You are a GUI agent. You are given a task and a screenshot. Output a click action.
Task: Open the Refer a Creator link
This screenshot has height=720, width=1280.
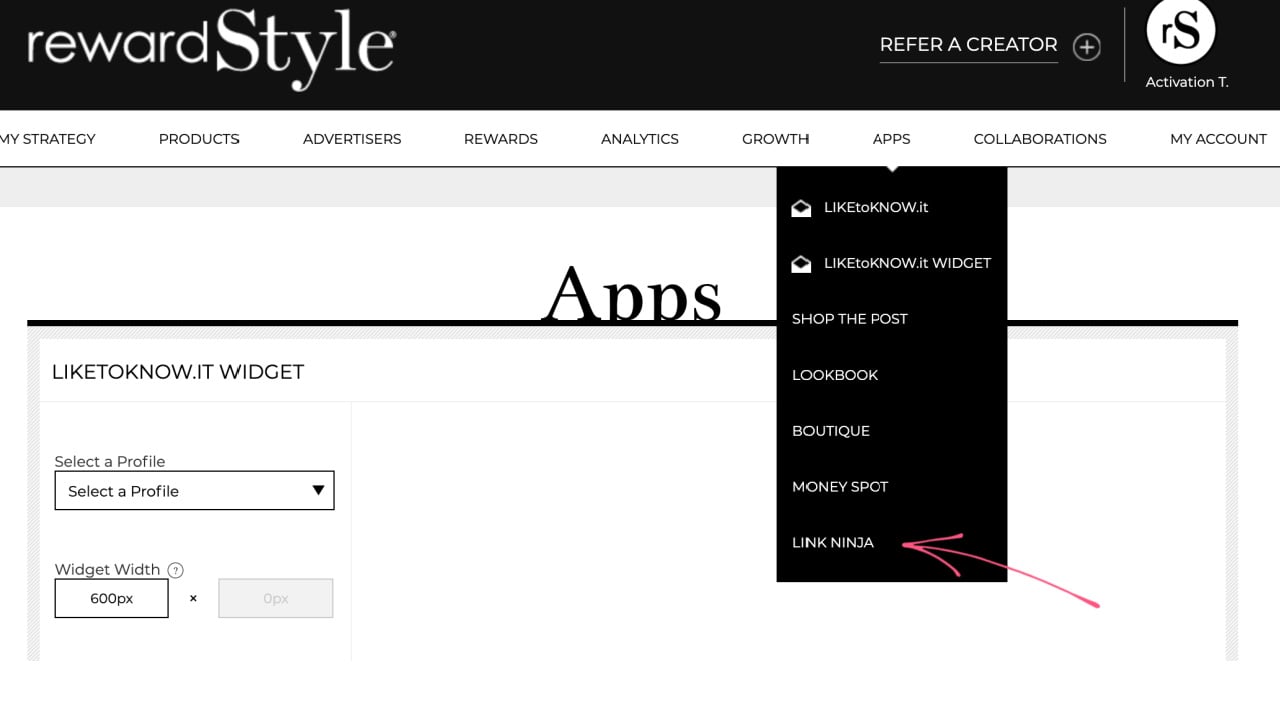point(968,45)
